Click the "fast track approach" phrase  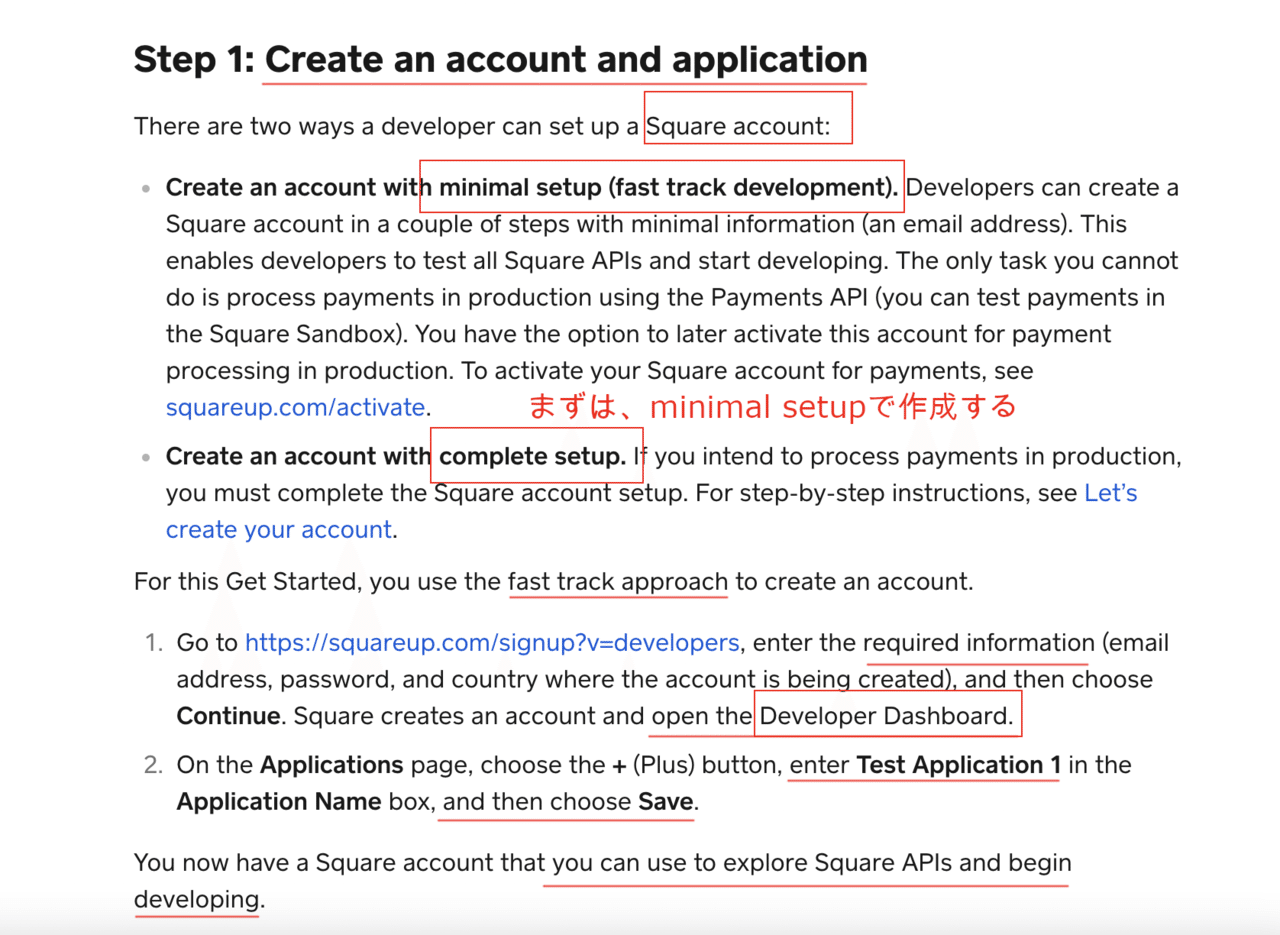[x=618, y=582]
